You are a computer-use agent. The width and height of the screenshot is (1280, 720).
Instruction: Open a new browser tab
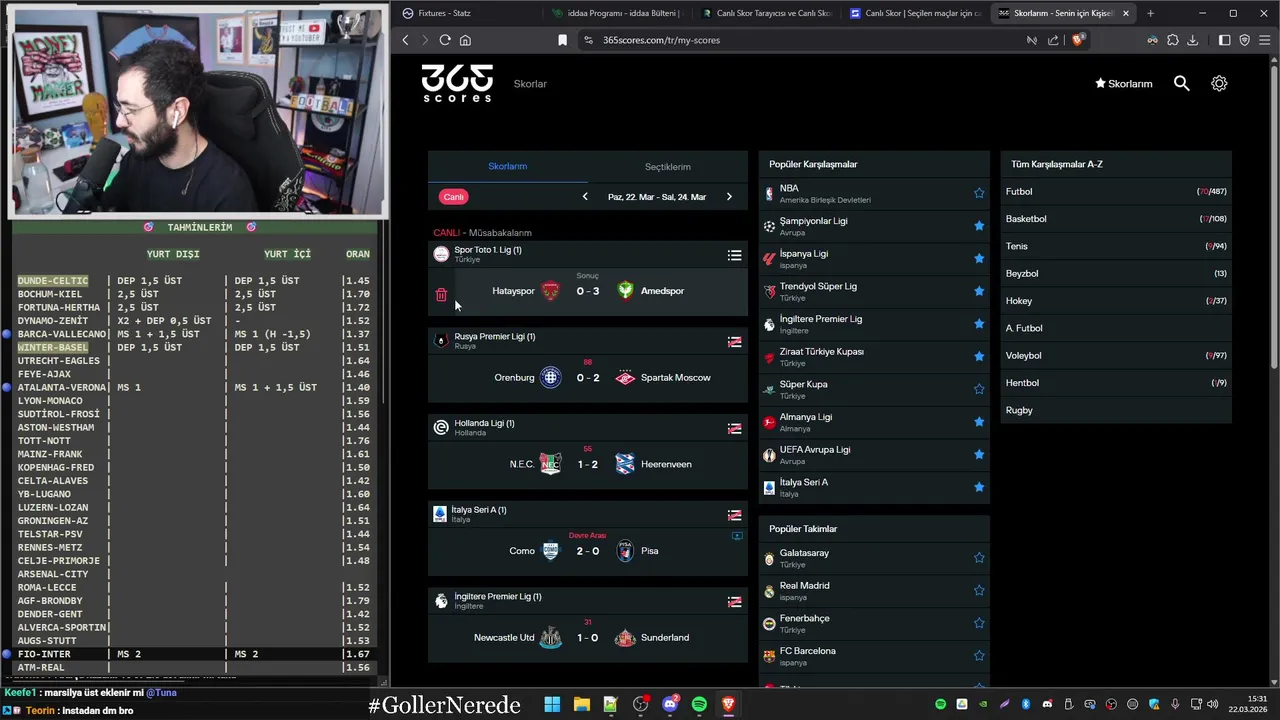coord(1150,13)
